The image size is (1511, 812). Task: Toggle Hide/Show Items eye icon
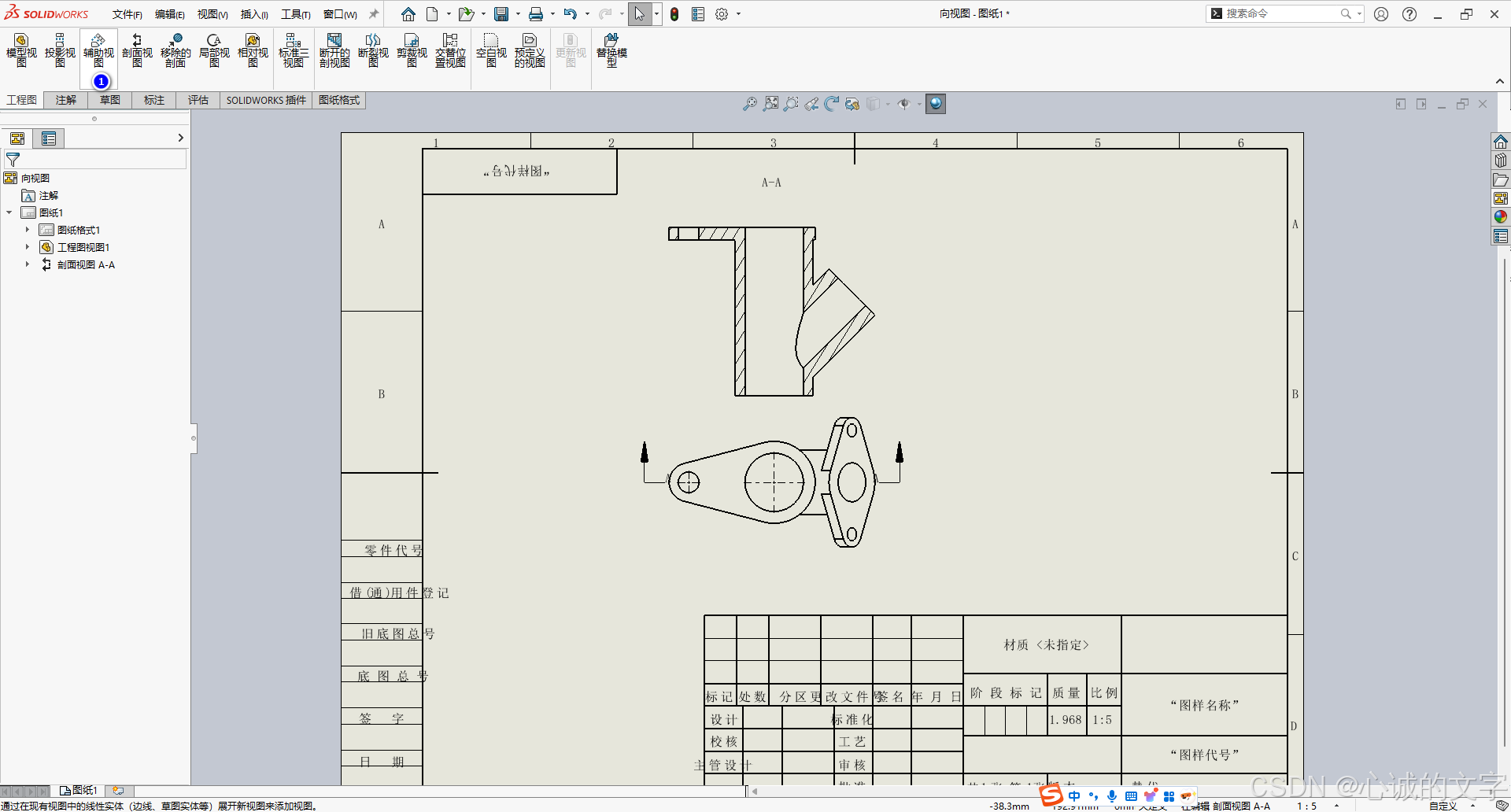(904, 104)
